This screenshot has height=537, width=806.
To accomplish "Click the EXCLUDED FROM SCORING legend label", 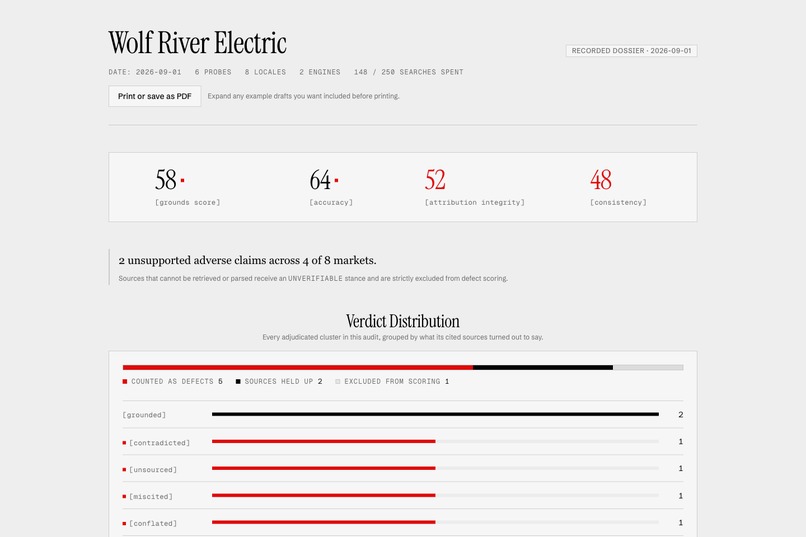I will 392,381.
